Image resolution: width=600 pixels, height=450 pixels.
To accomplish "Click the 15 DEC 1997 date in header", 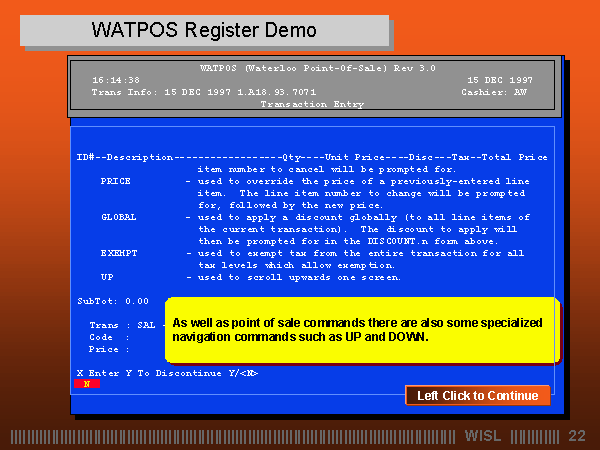I will click(499, 79).
